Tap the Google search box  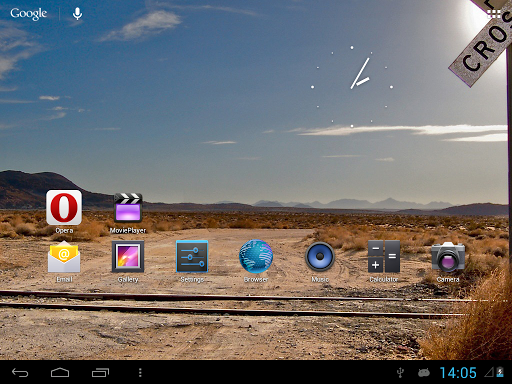(x=29, y=14)
